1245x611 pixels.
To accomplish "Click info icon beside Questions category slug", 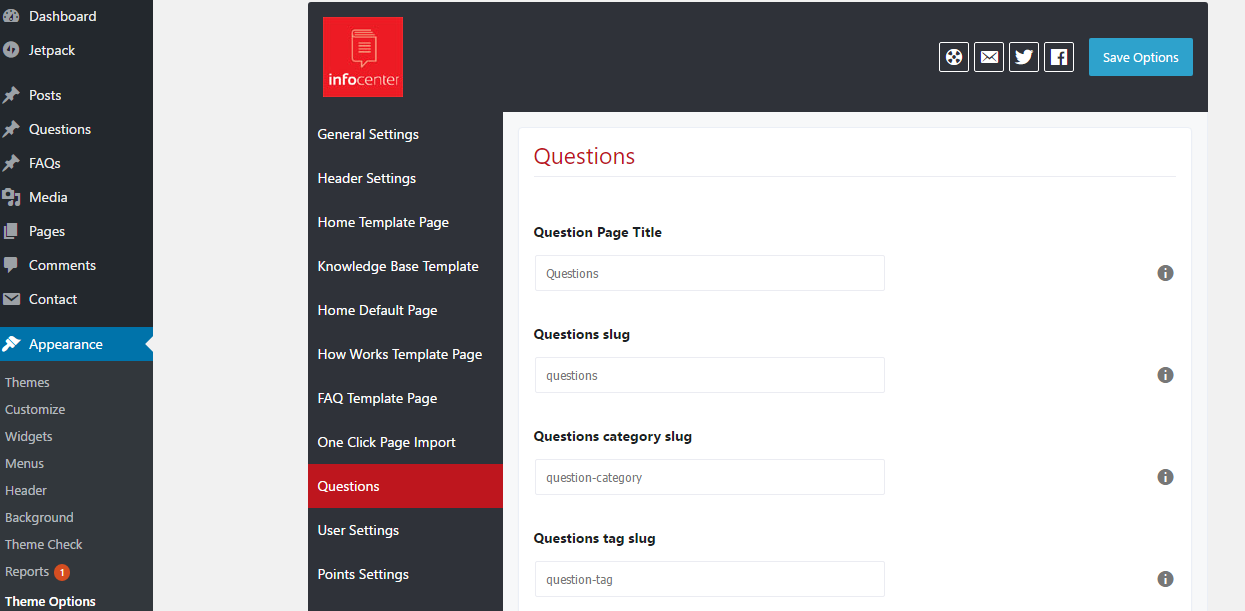I will pos(1165,477).
